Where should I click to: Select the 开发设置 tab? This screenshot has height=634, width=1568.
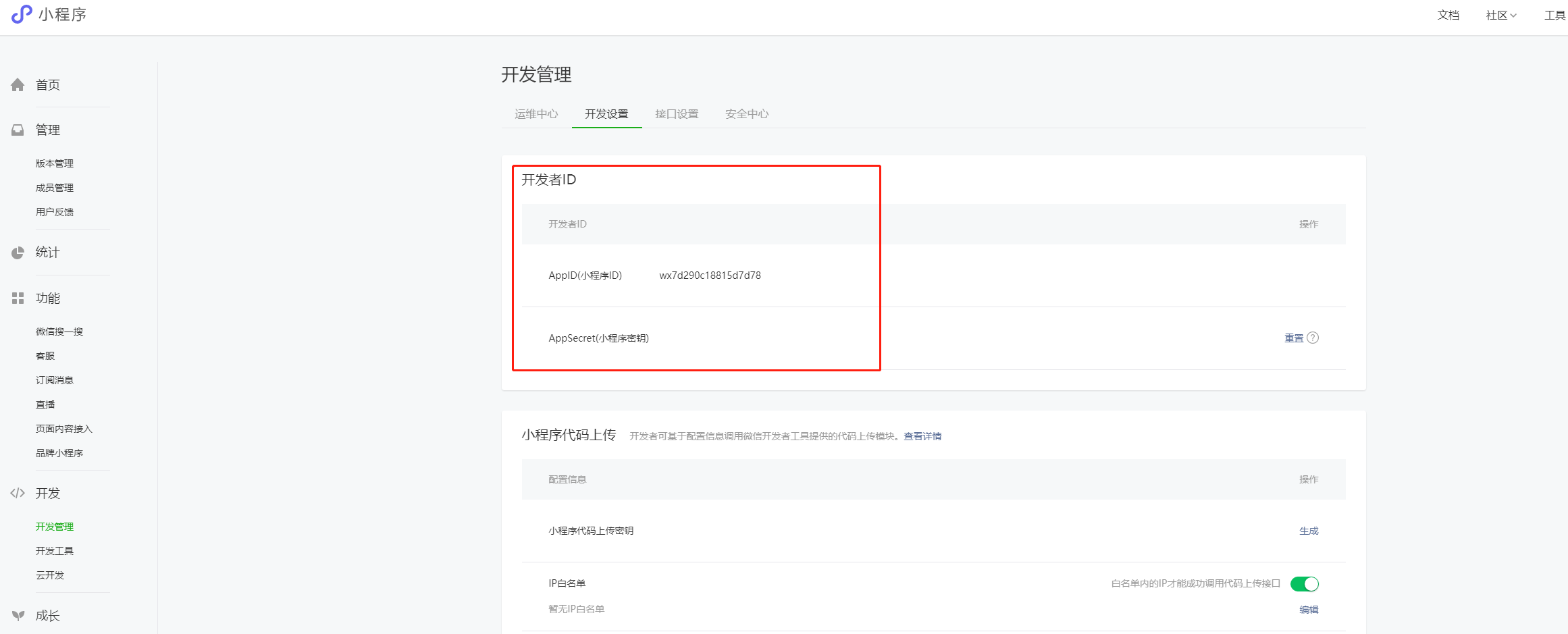click(606, 113)
